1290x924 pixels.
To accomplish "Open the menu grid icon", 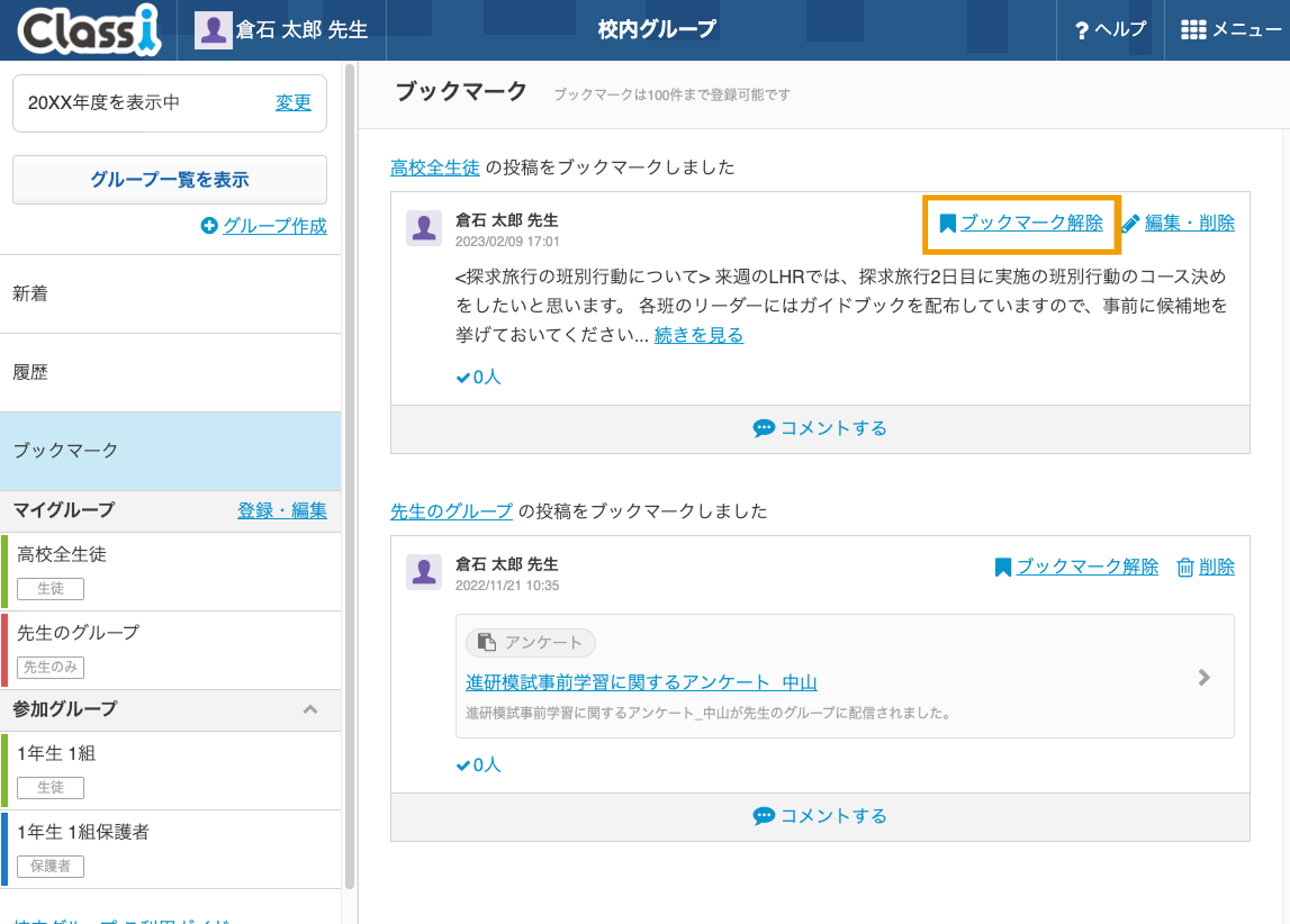I will [x=1193, y=30].
